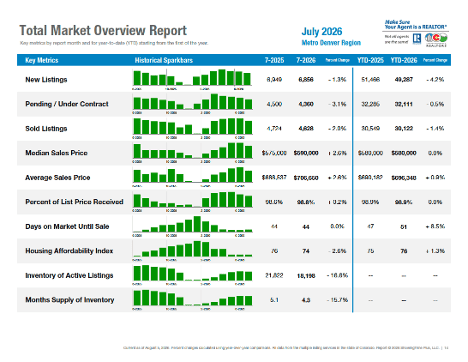
Task: Select the Housing Affordability Index sparkbar chart
Action: pyautogui.click(x=192, y=250)
